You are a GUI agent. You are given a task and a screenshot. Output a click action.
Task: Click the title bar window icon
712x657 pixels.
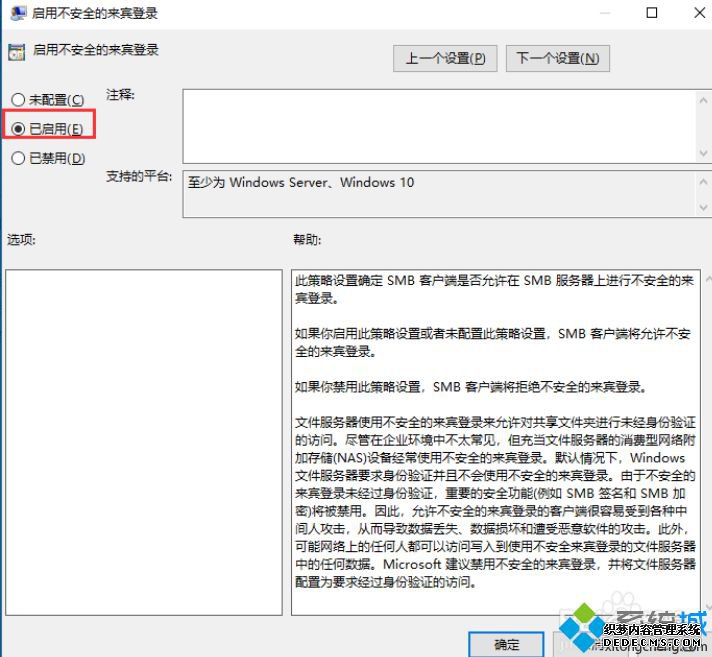pos(18,13)
